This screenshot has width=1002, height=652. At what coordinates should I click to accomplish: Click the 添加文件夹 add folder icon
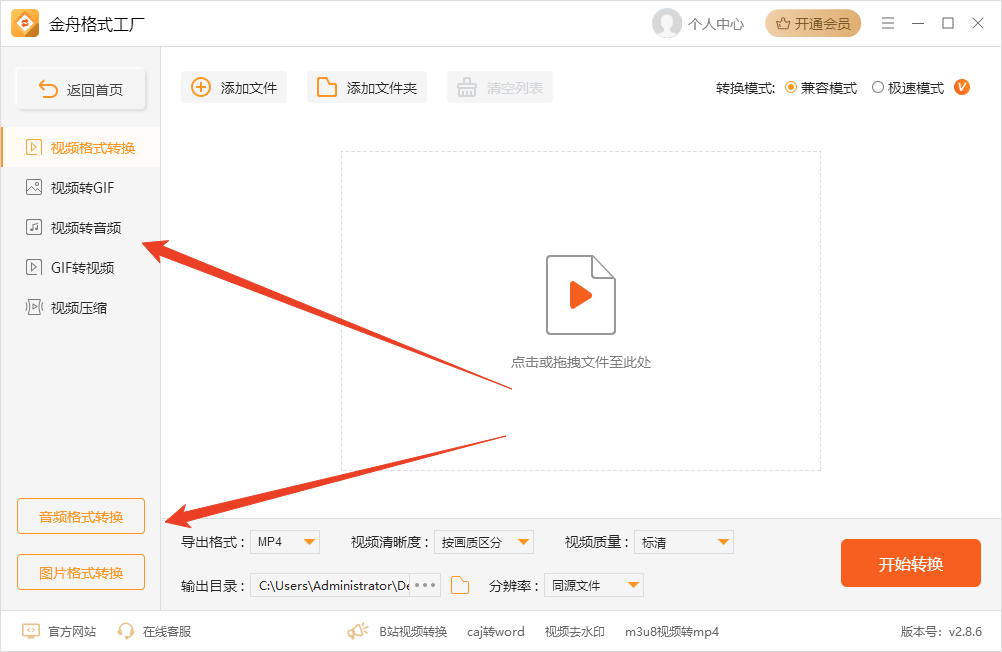coord(325,87)
